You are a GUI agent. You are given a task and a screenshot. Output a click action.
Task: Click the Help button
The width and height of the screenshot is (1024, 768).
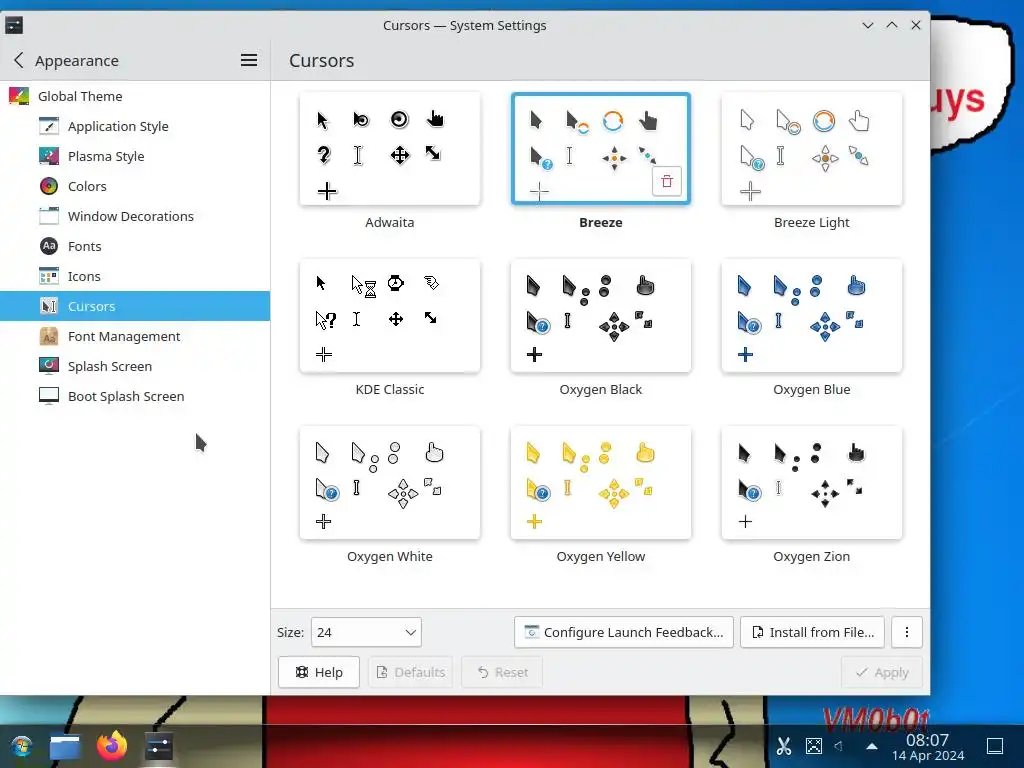[319, 672]
